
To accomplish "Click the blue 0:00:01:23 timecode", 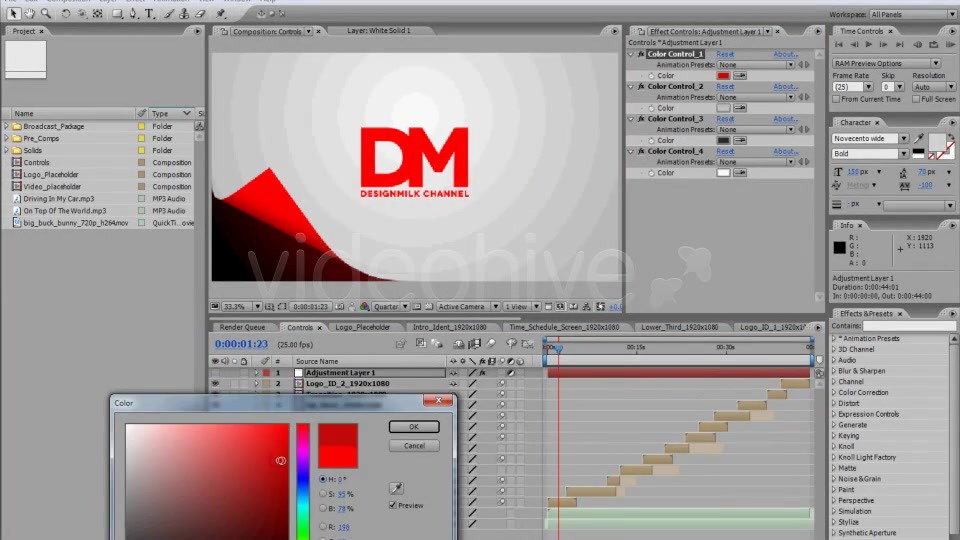I will pos(241,344).
